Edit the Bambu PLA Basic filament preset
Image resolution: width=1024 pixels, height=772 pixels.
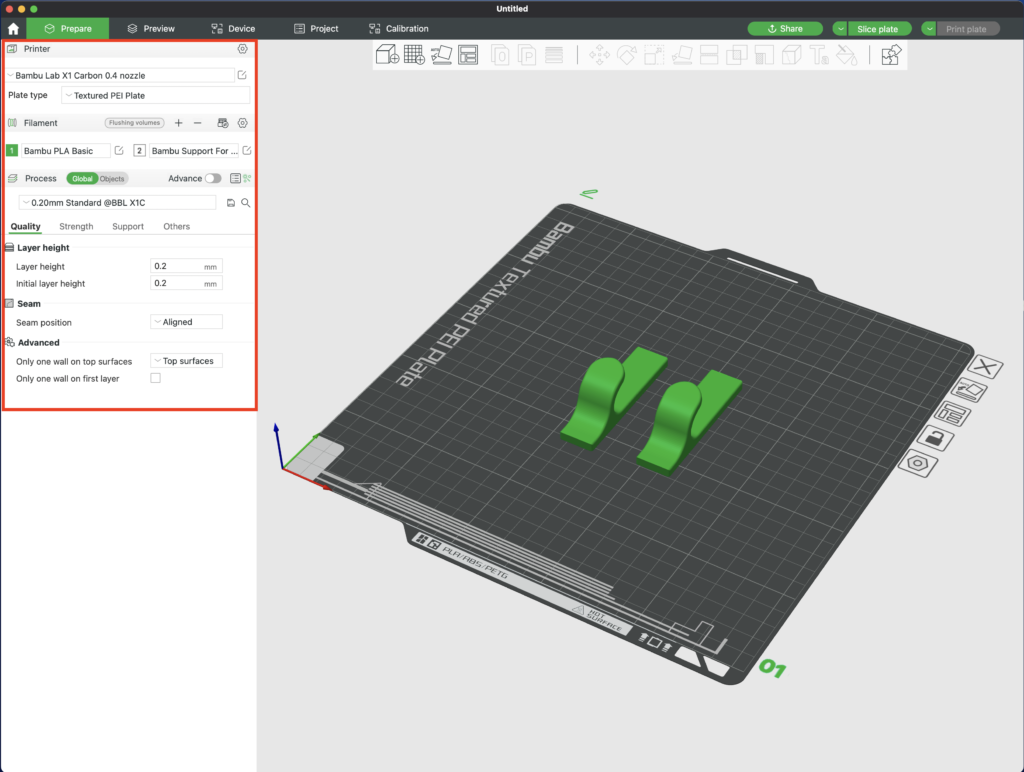(x=119, y=151)
